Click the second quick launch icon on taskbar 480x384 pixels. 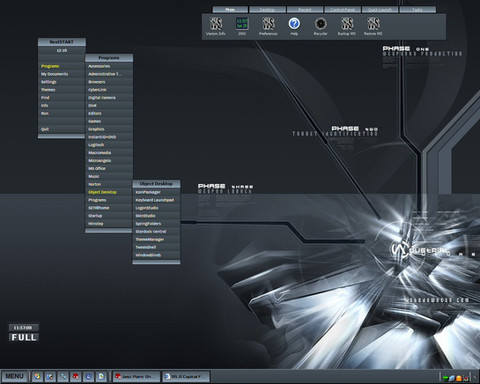click(50, 377)
